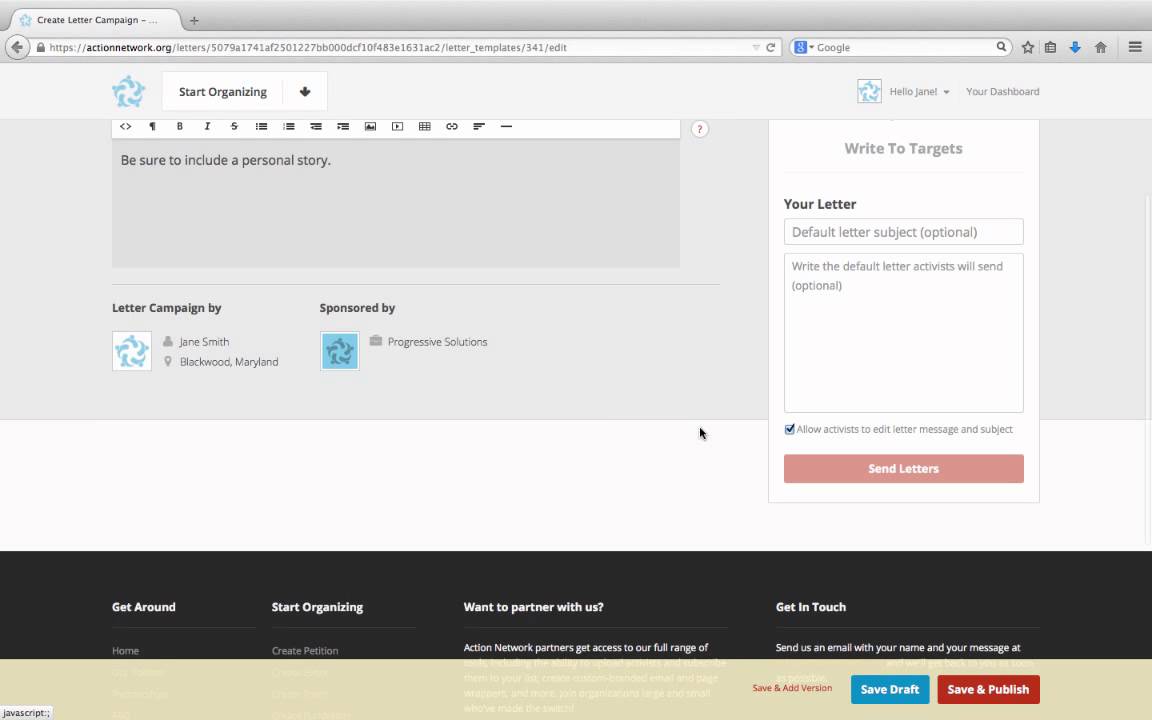The height and width of the screenshot is (720, 1152).
Task: Insert unordered bullet list
Action: 261,126
